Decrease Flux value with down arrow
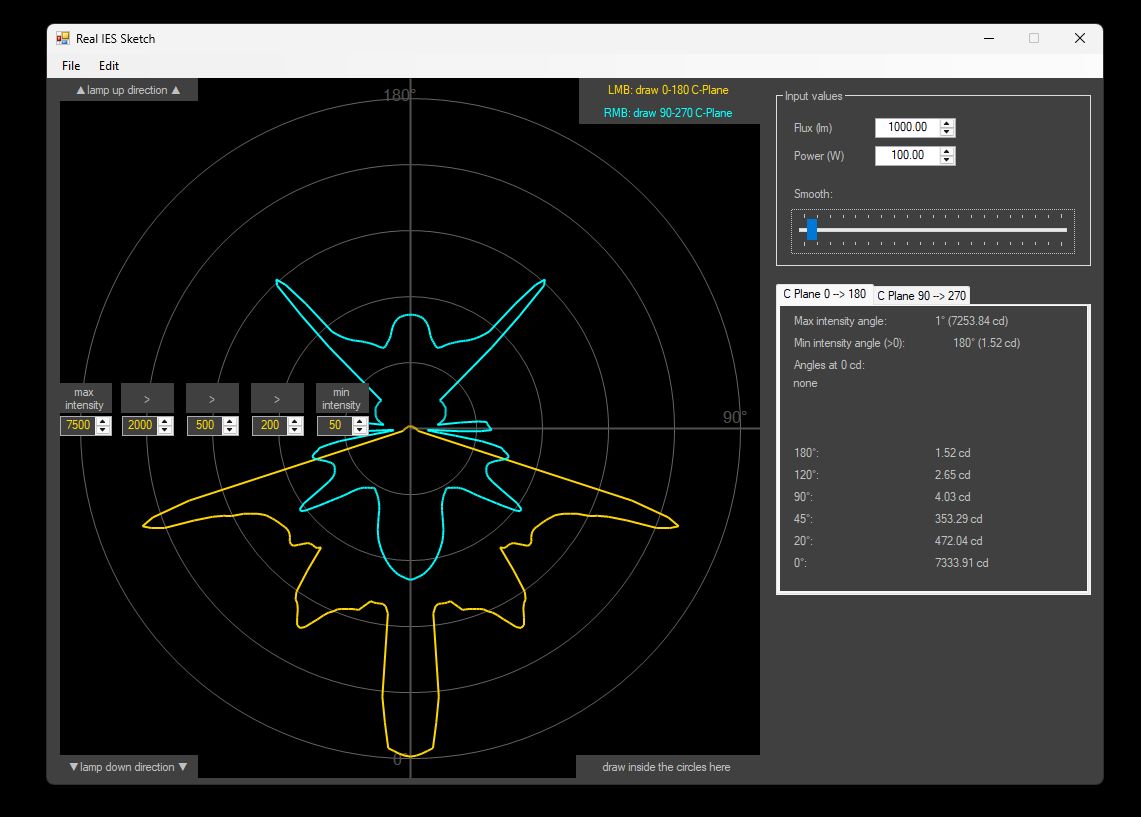 click(947, 132)
